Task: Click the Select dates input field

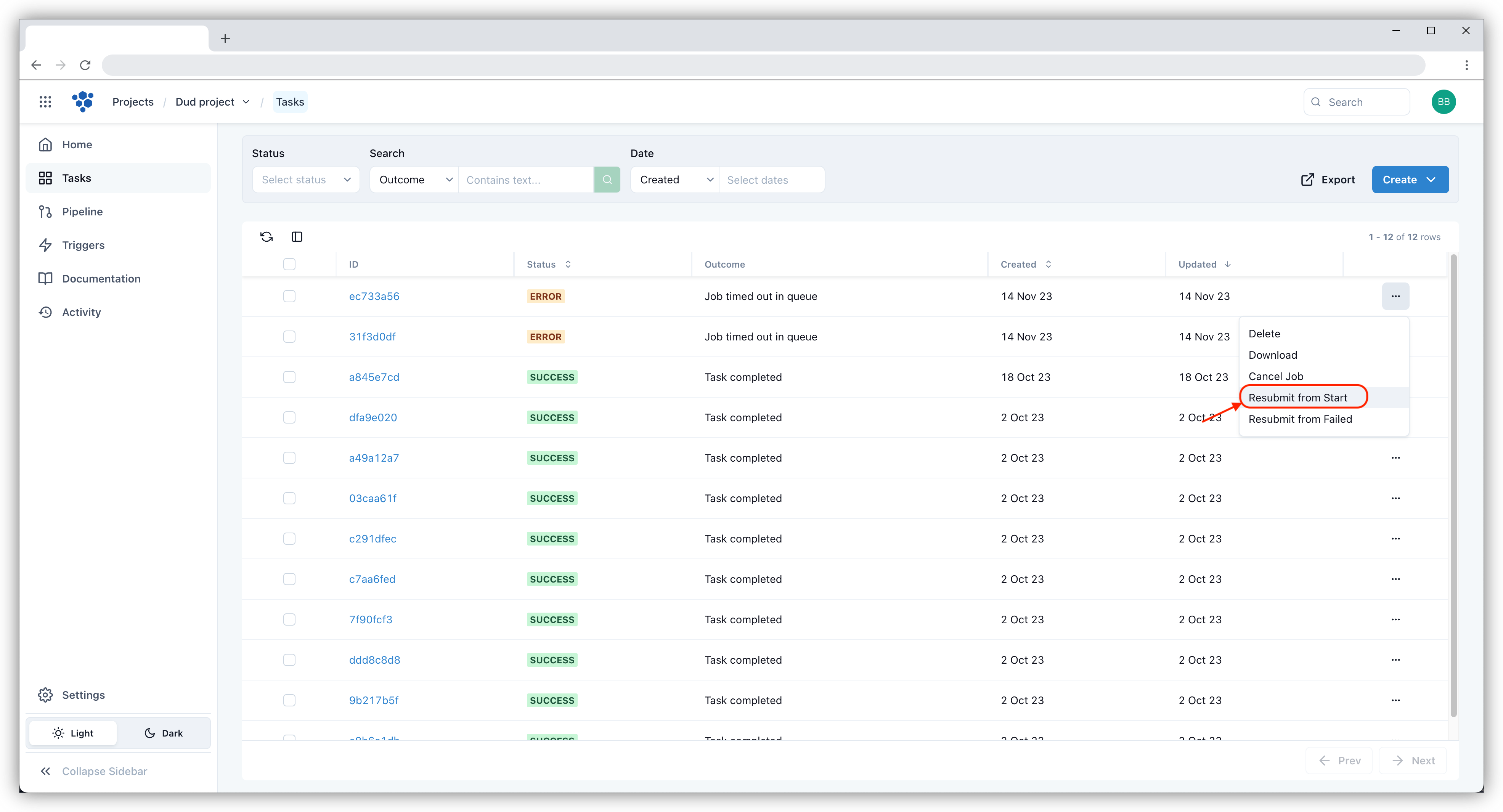Action: pyautogui.click(x=771, y=180)
